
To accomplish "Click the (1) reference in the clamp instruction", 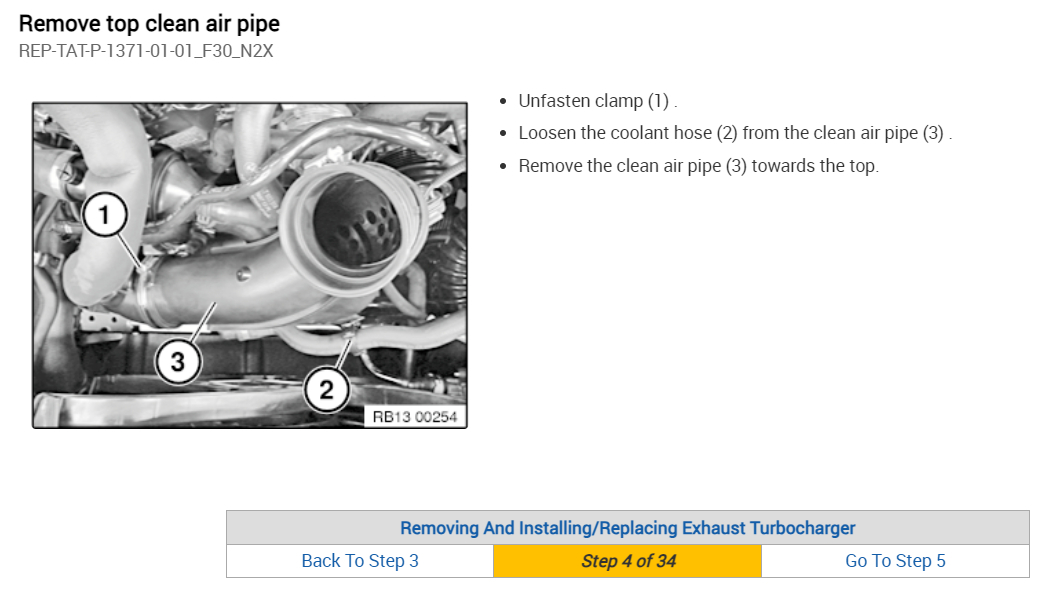I will pos(658,101).
